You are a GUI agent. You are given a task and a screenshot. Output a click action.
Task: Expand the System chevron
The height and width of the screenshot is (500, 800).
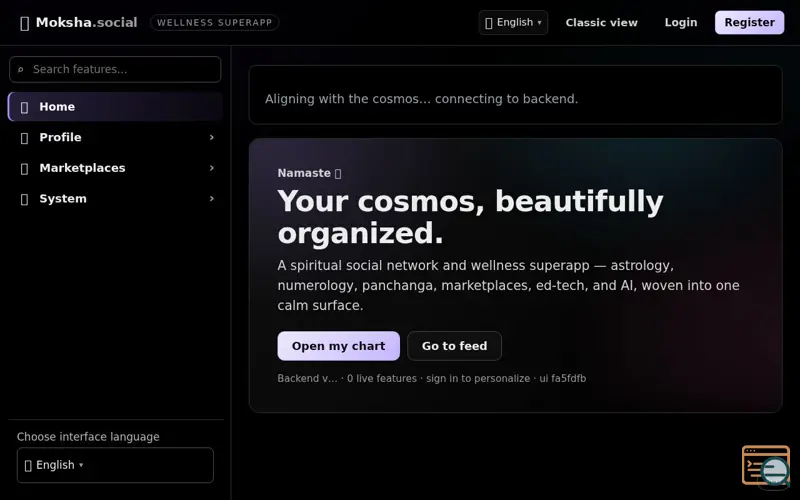(212, 198)
